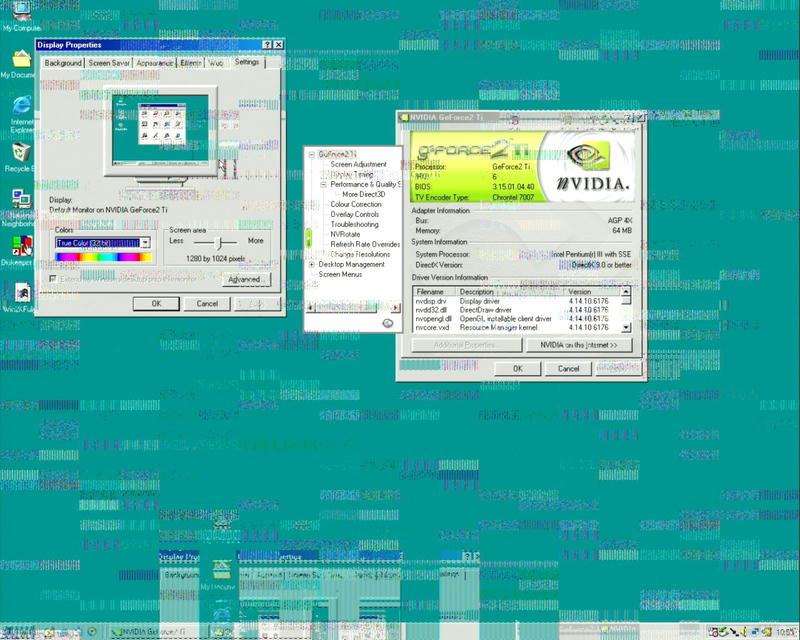Click the NVIDIA eye logo in GeForce2 Ti window
Image resolution: width=800 pixels, height=640 pixels.
point(589,155)
